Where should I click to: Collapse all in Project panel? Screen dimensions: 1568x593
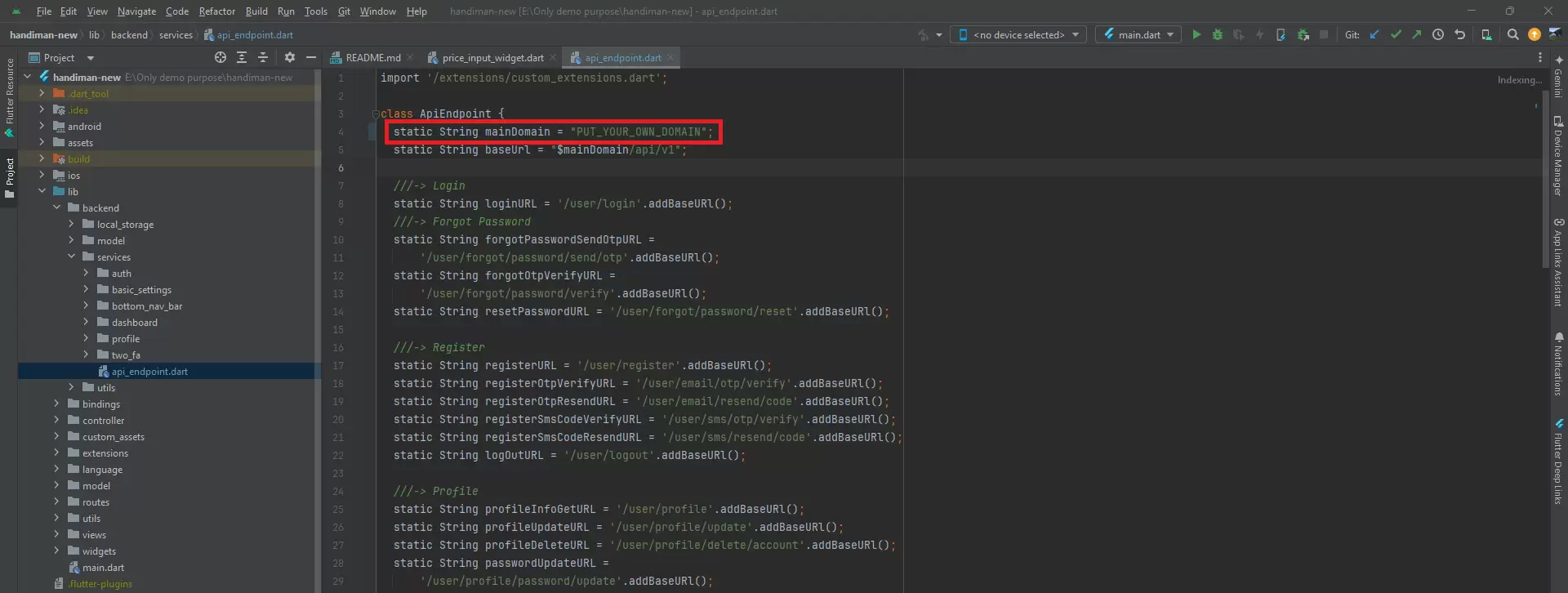[x=263, y=57]
